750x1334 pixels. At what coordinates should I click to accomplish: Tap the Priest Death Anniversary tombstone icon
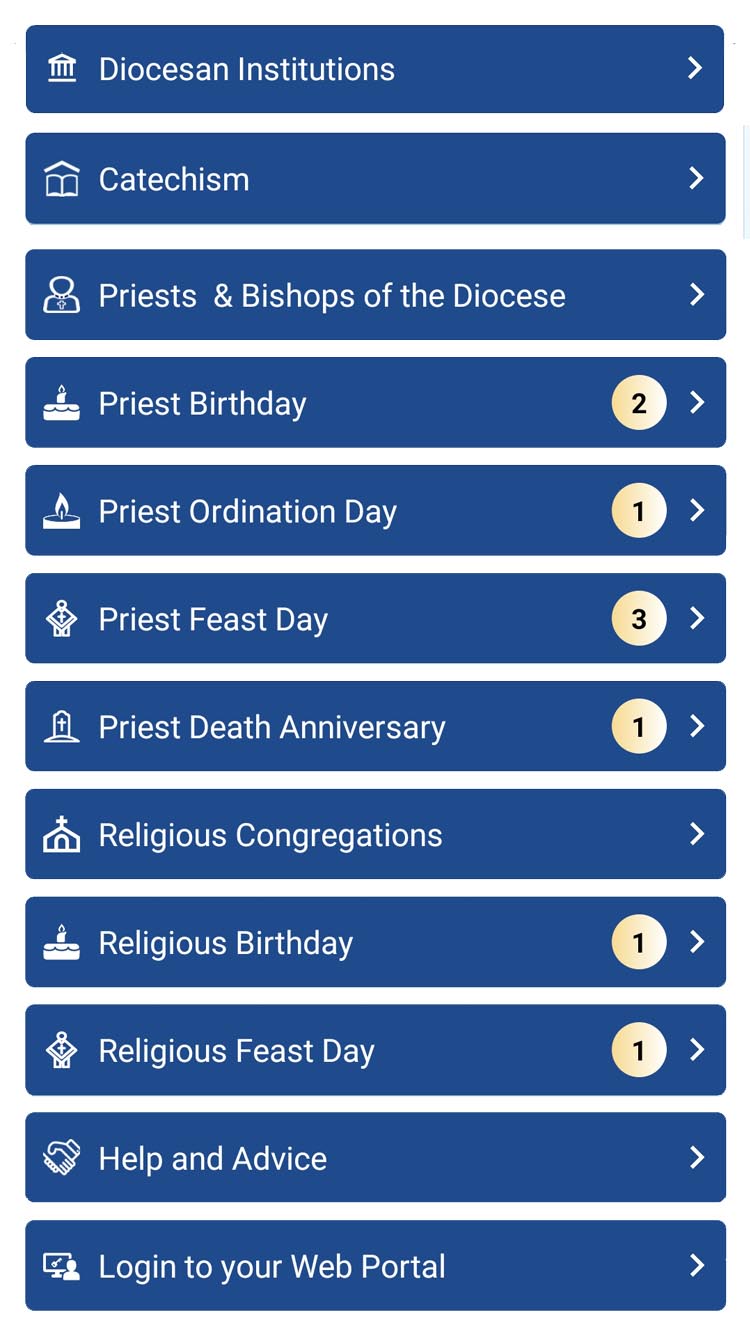[62, 727]
